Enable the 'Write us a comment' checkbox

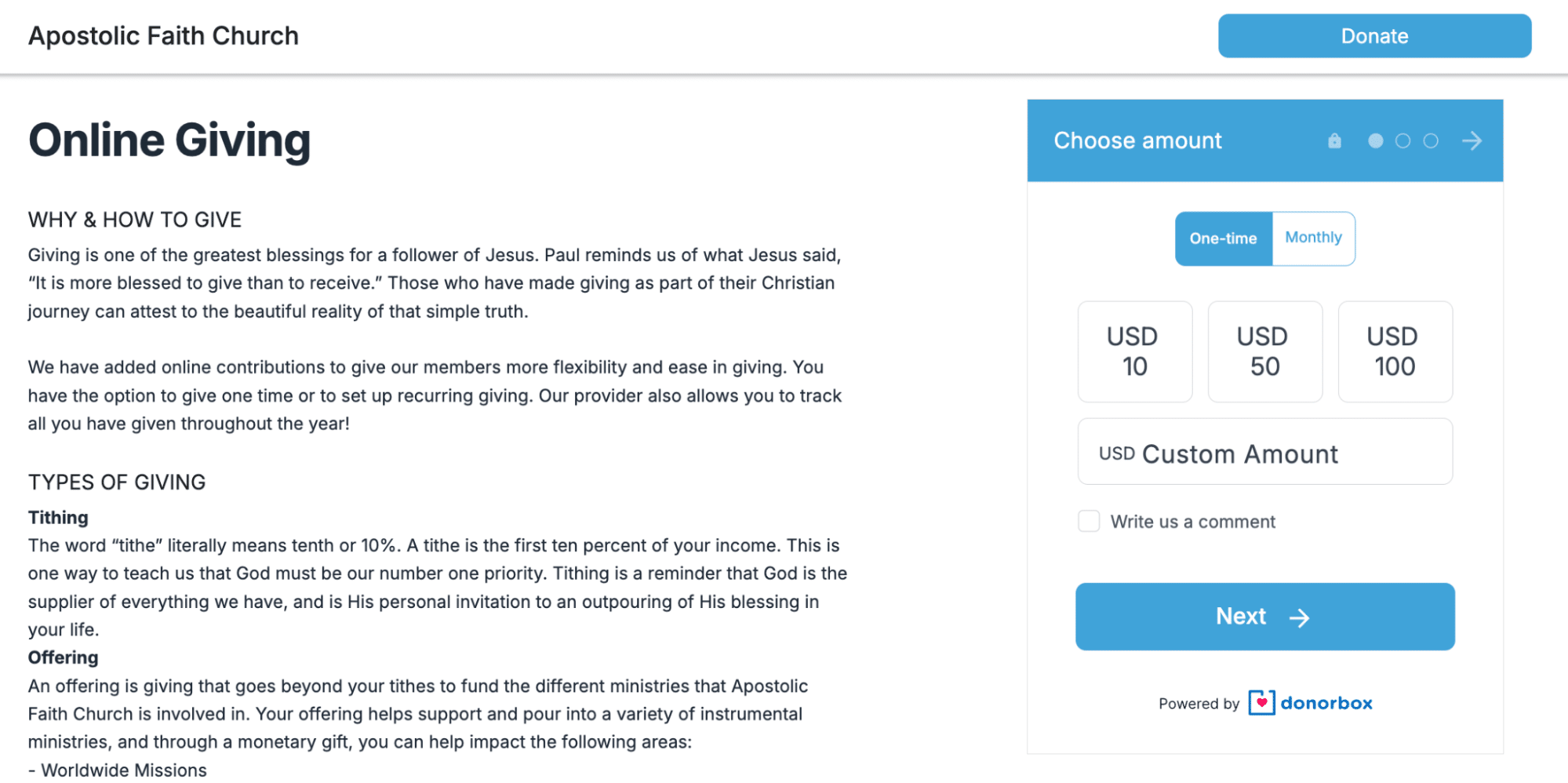tap(1089, 522)
